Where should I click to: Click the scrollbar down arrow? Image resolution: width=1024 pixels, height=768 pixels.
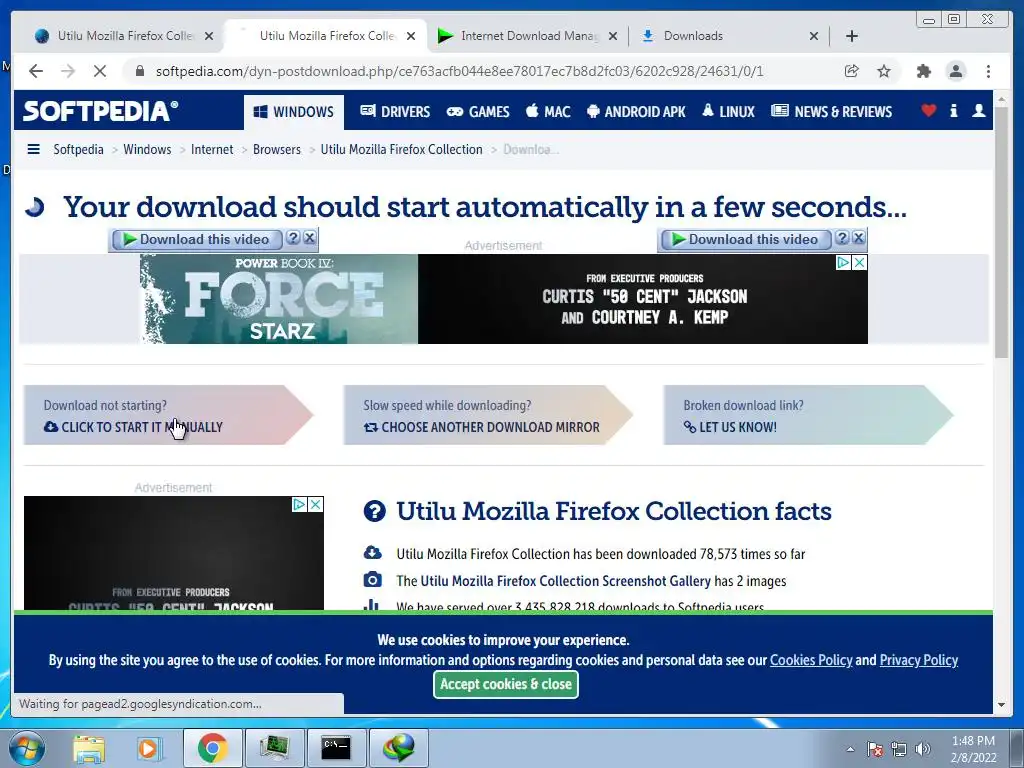tap(1002, 705)
